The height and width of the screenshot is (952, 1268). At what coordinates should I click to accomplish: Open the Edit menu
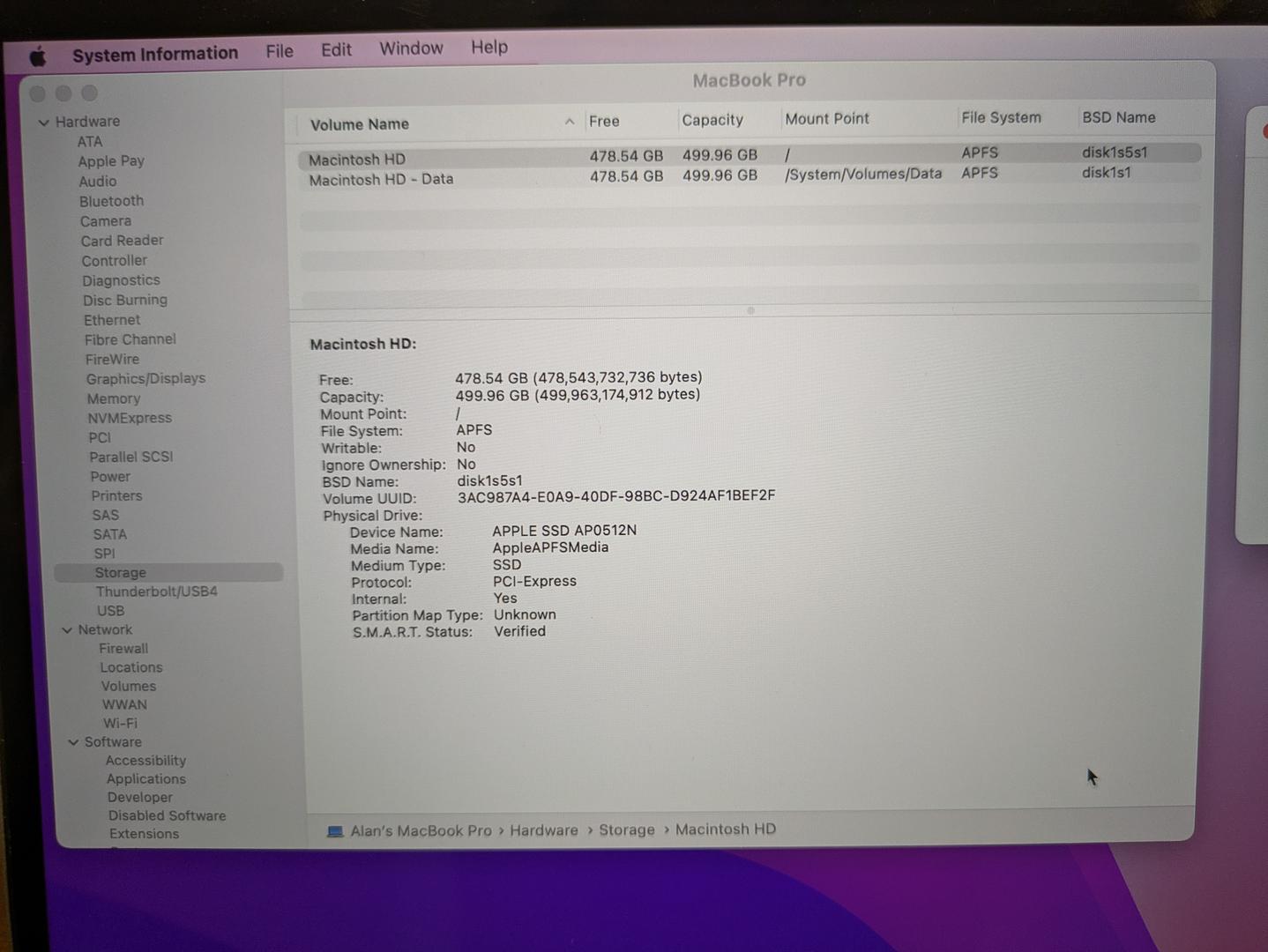[336, 50]
